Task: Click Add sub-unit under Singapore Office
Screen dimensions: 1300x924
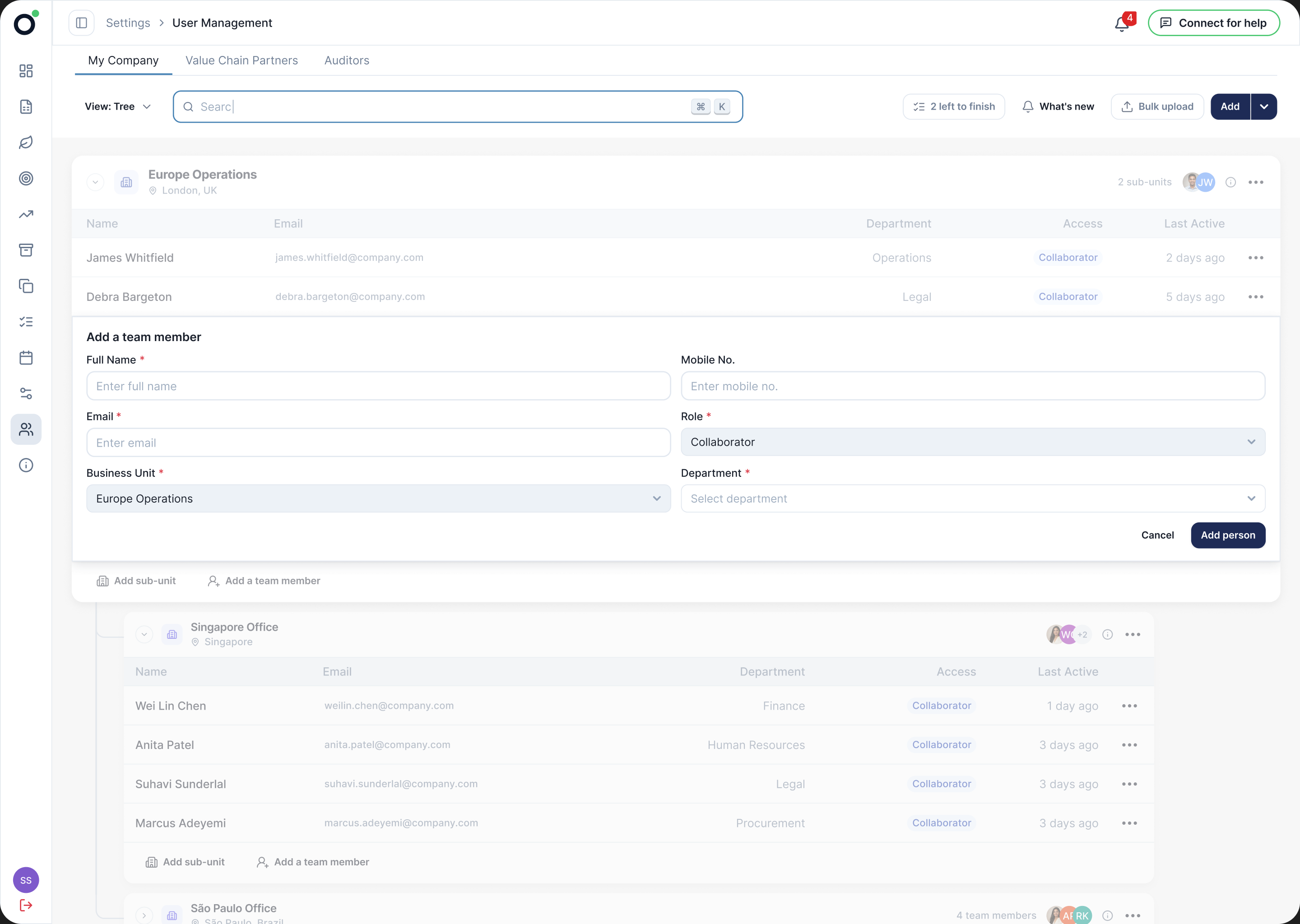Action: (186, 861)
